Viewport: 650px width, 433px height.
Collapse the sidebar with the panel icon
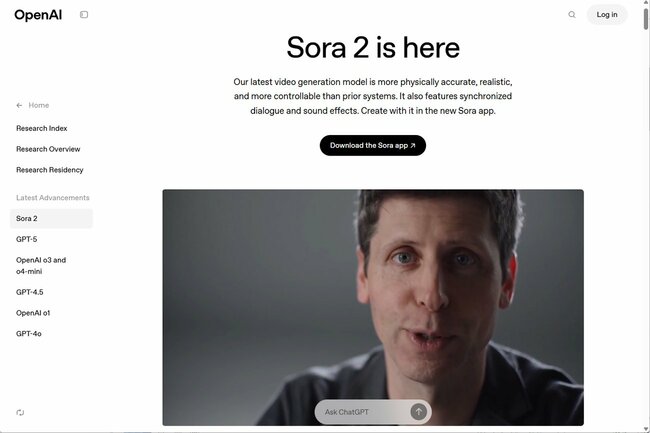coord(84,15)
